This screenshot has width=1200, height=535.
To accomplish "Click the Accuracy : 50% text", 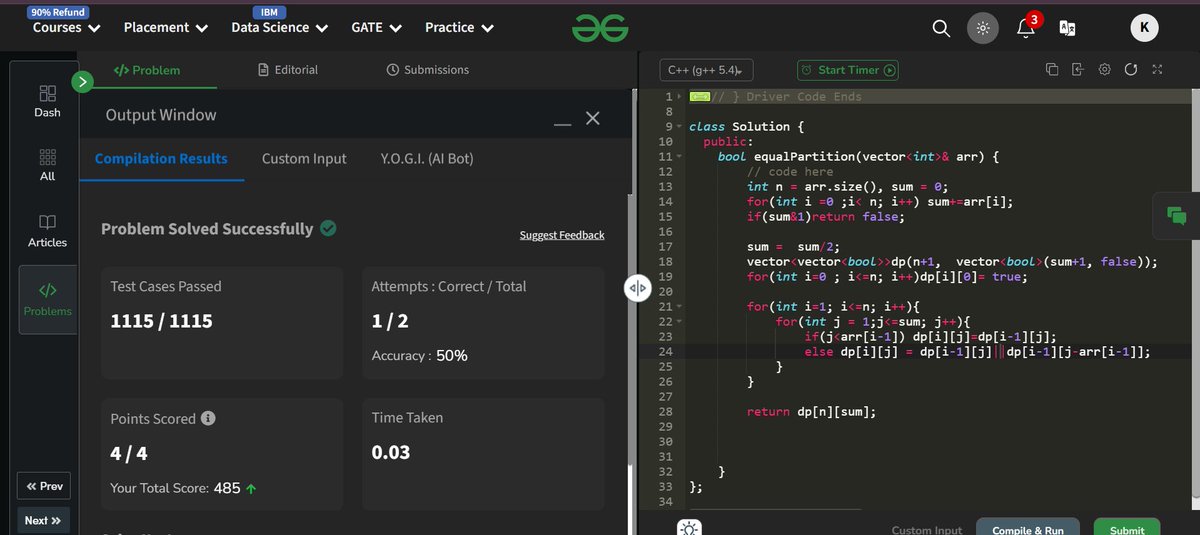I will (419, 356).
